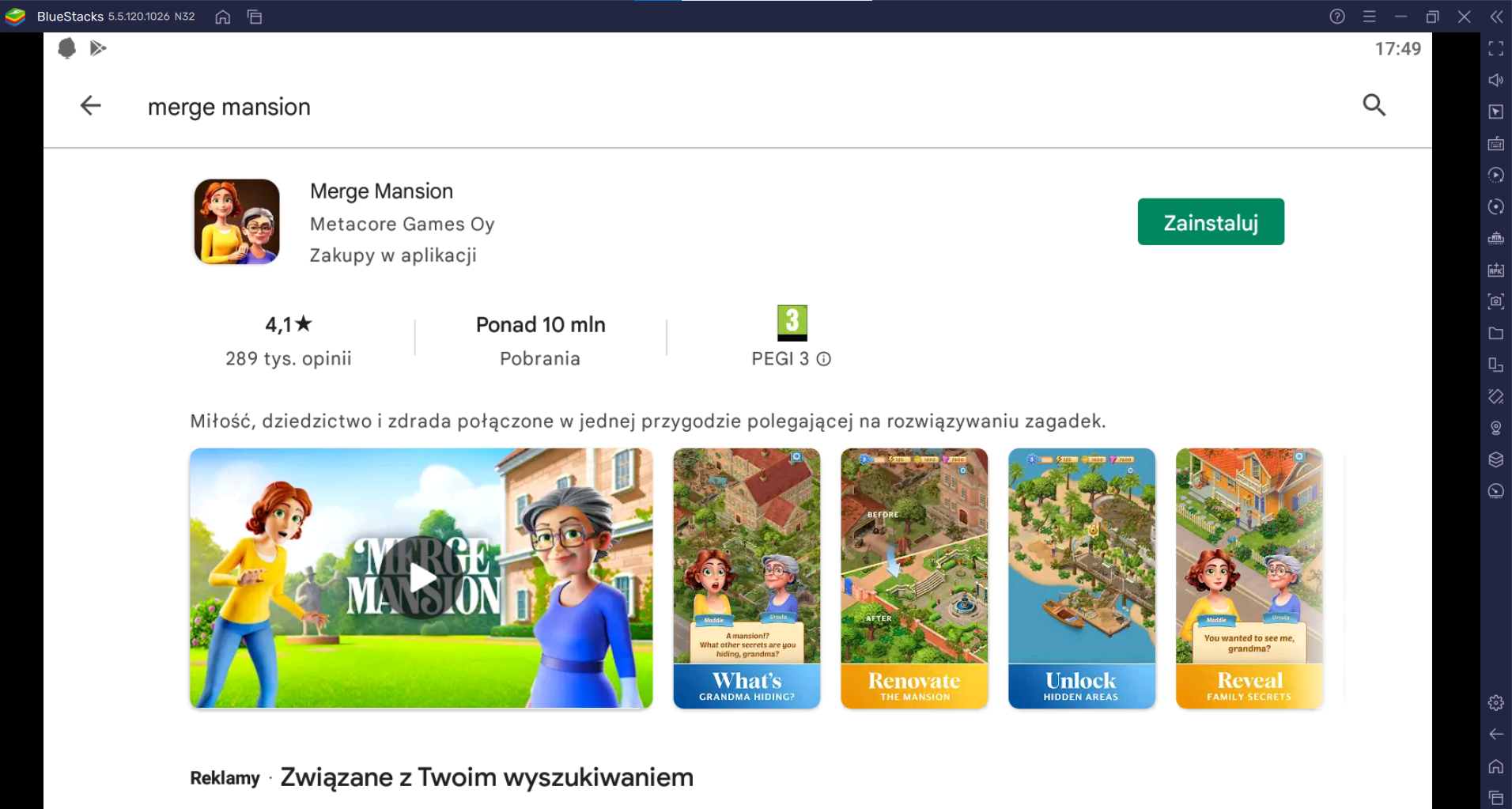This screenshot has width=1512, height=809.
Task: Click the multi-window resize icon in the sidebar
Action: [1496, 365]
